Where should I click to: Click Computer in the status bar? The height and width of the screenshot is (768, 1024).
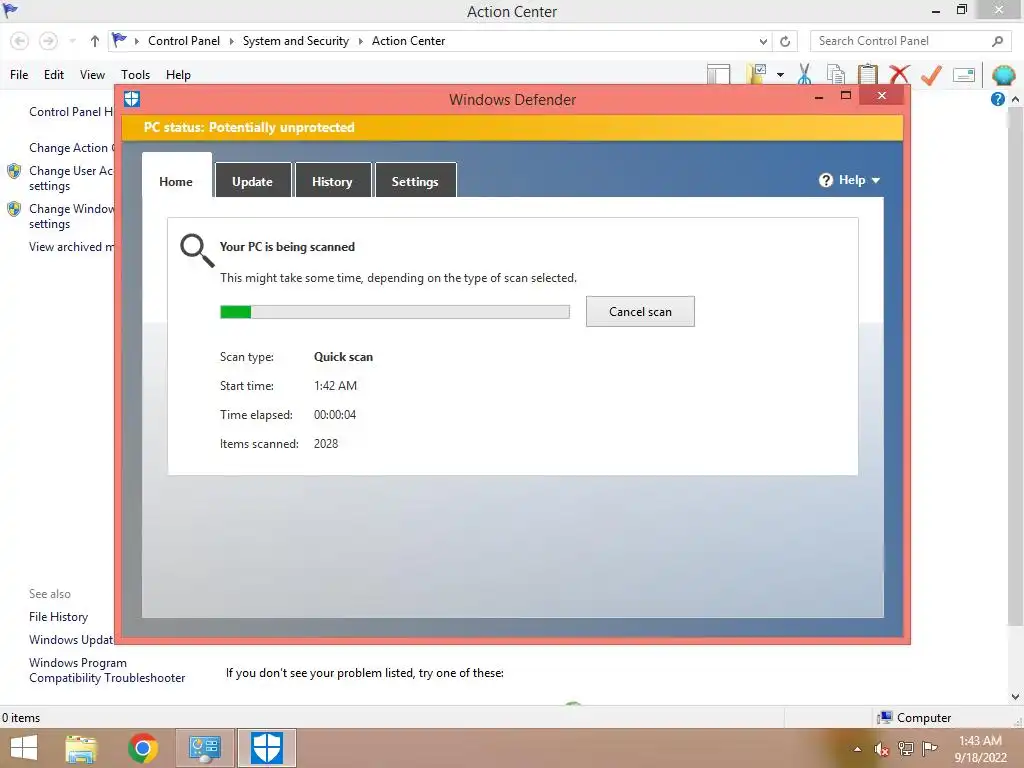[x=923, y=718]
